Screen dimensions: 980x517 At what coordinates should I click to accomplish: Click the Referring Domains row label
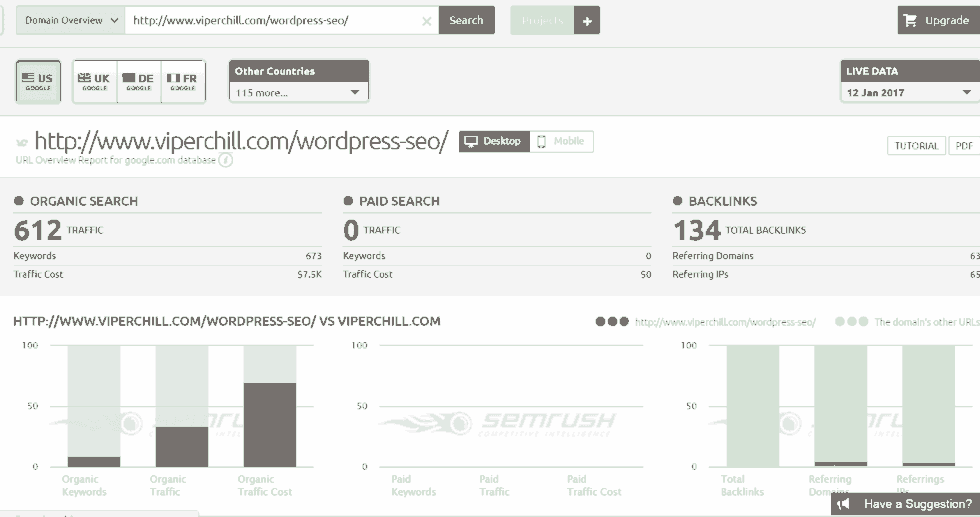(x=712, y=256)
